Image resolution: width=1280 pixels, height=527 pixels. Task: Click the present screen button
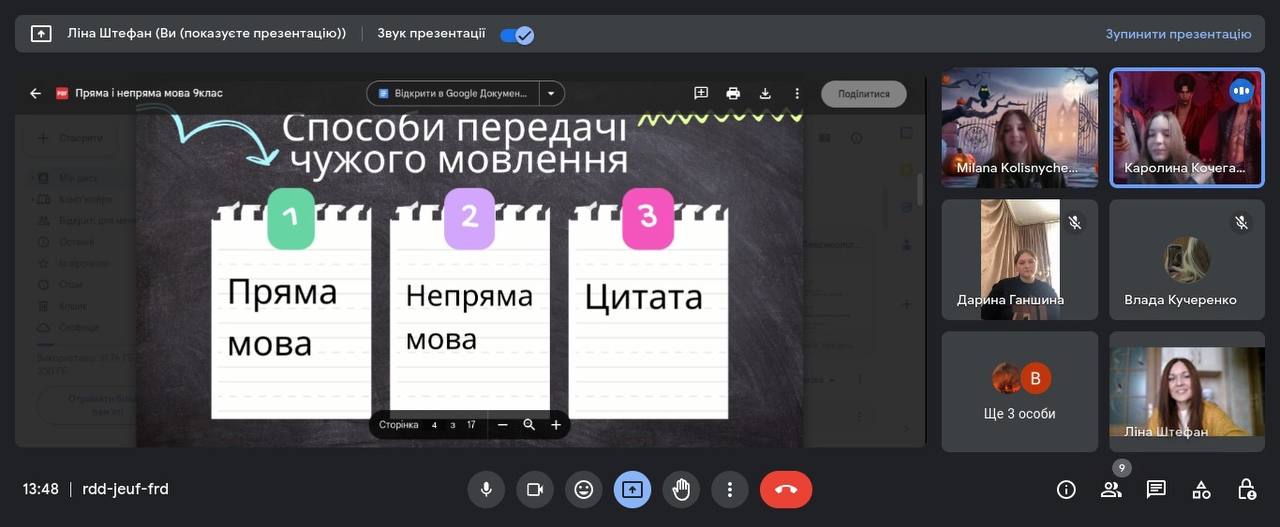pos(632,489)
